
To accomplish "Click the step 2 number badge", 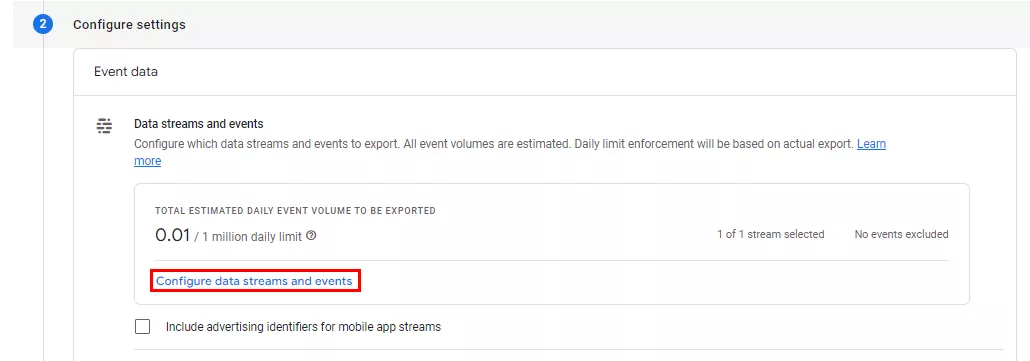I will tap(43, 25).
